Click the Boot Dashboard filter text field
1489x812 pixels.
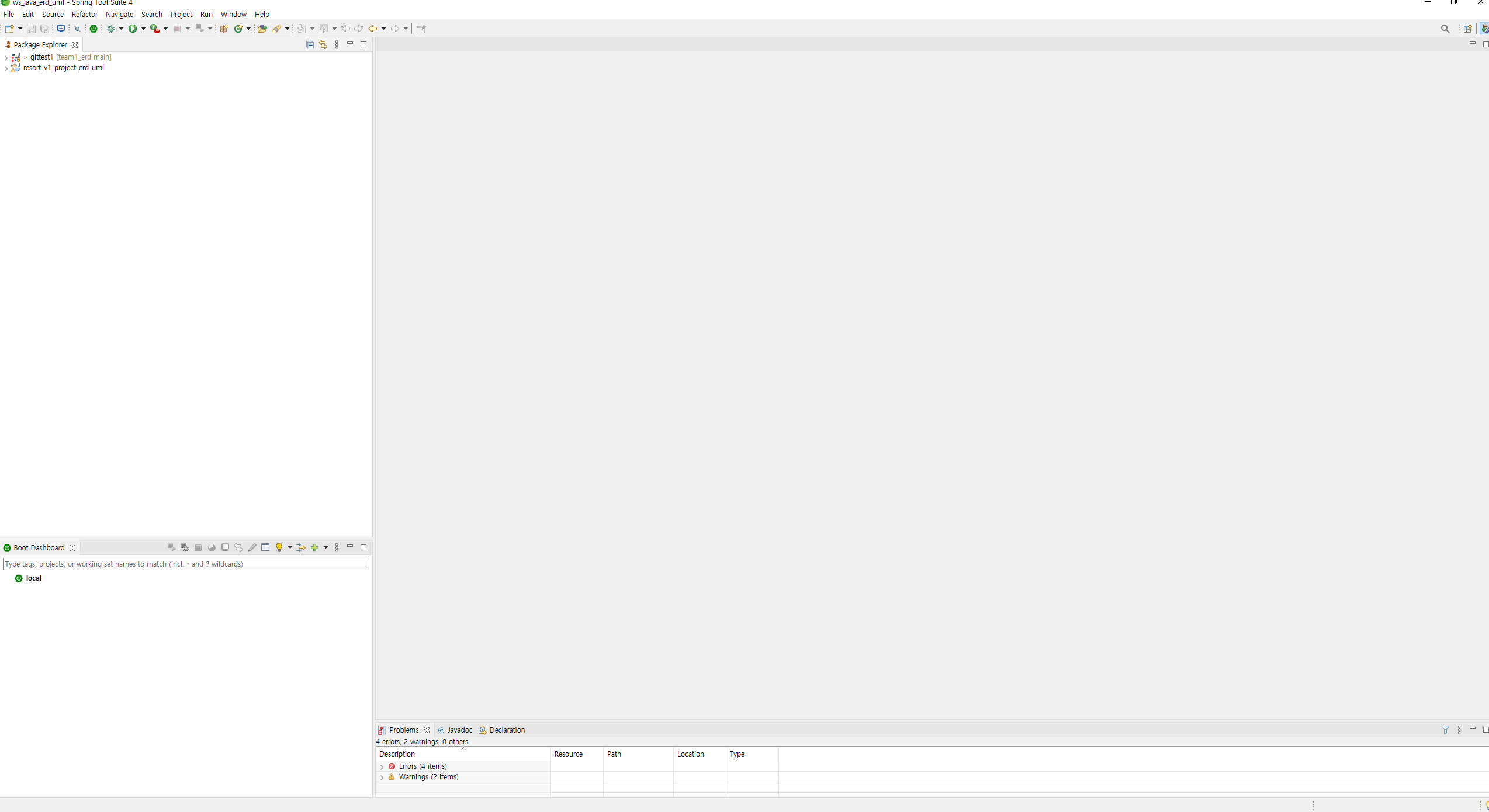[x=186, y=564]
